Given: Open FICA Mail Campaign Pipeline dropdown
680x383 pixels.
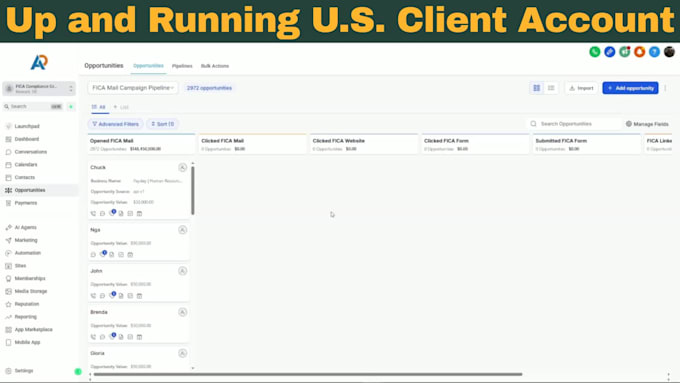Looking at the screenshot, I should [x=133, y=88].
